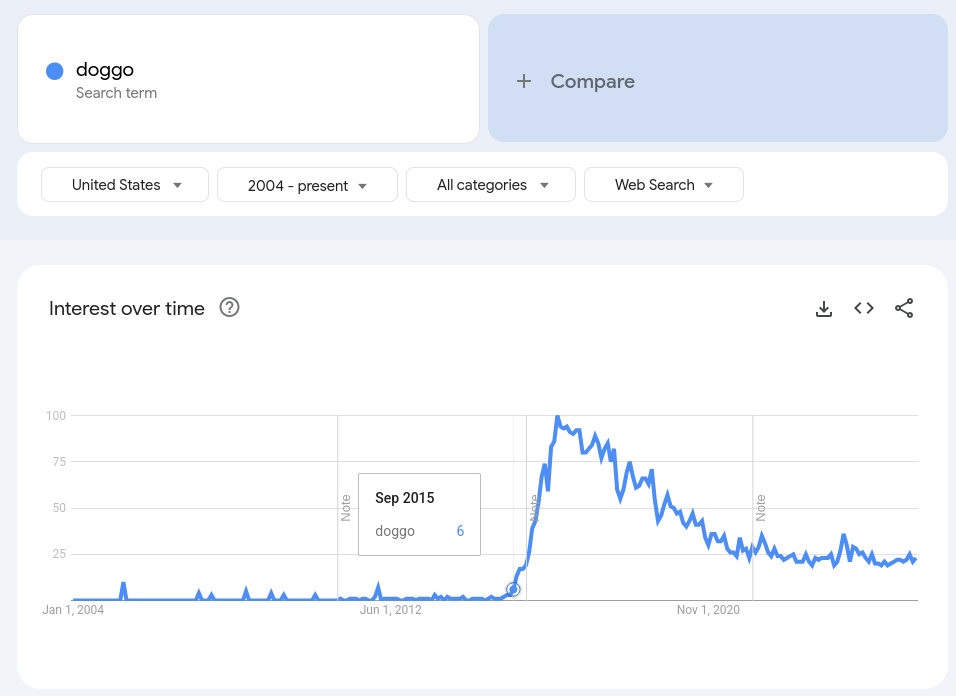This screenshot has width=956, height=696.
Task: Expand the United States region dropdown
Action: tap(125, 185)
